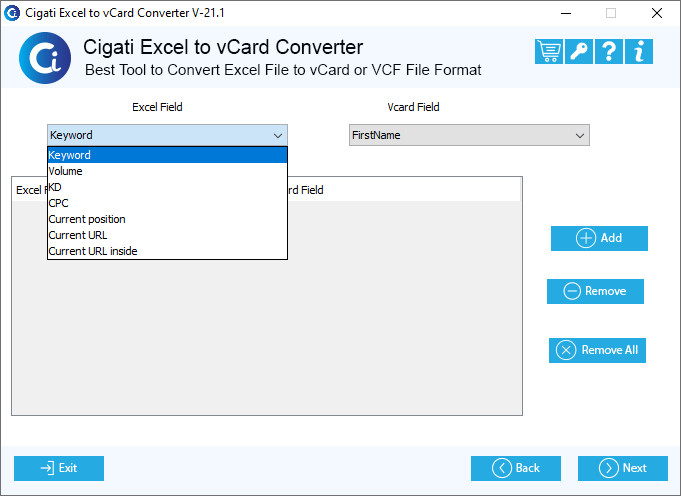Click the title bar app icon
The height and width of the screenshot is (496, 681).
(x=12, y=13)
